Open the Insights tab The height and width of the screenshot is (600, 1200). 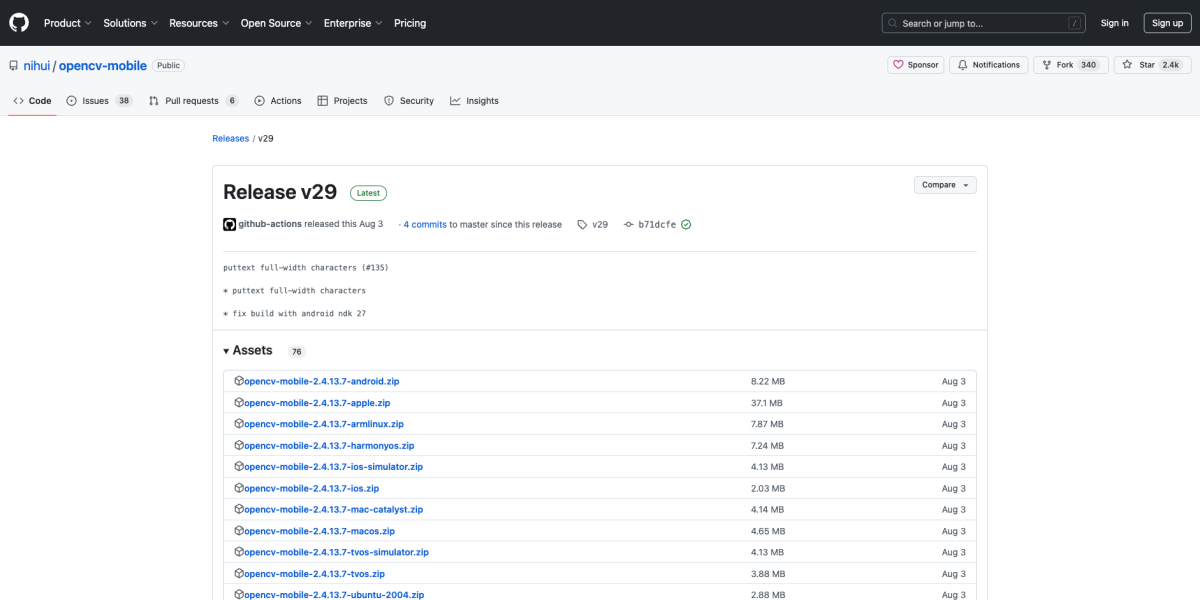click(x=474, y=101)
